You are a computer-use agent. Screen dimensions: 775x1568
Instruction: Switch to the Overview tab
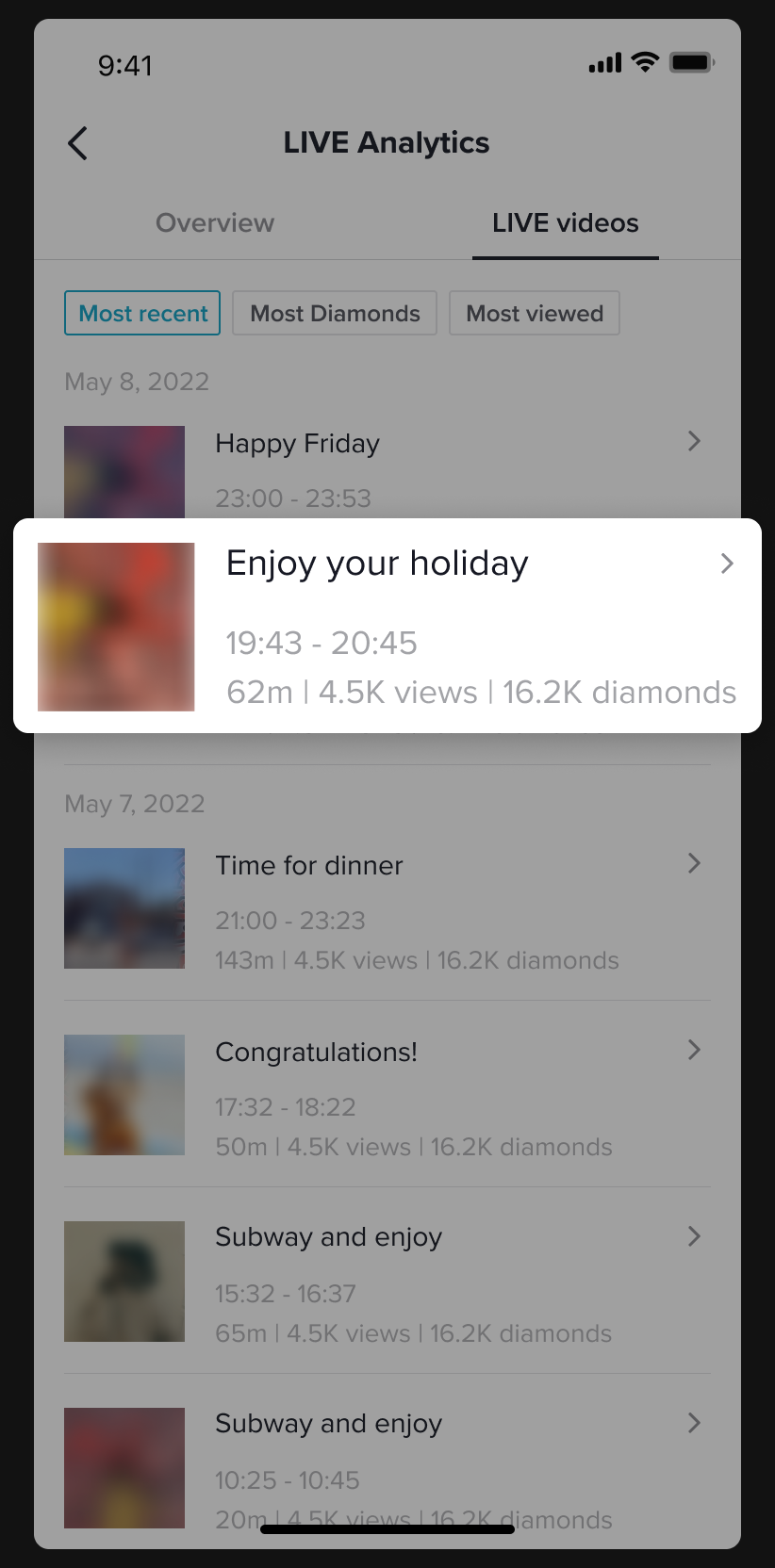click(215, 223)
